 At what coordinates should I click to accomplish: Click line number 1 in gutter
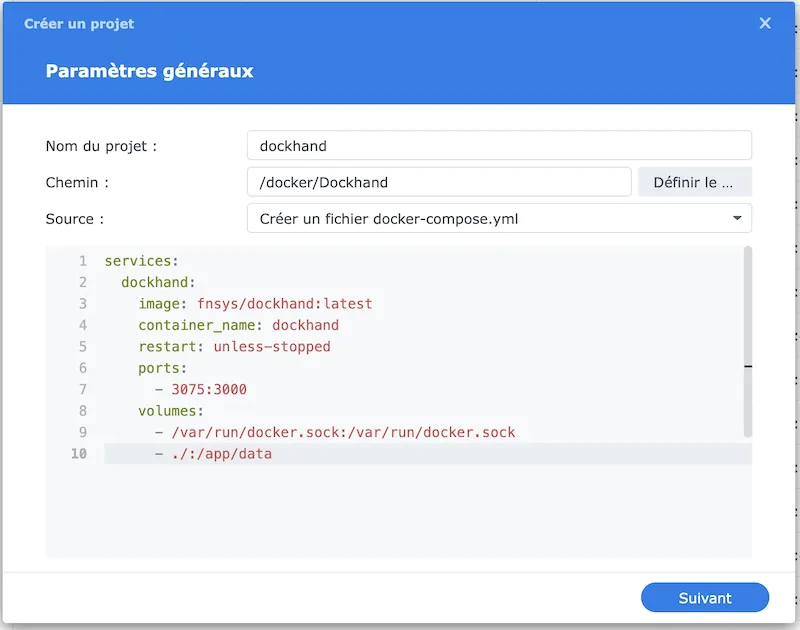tap(83, 261)
